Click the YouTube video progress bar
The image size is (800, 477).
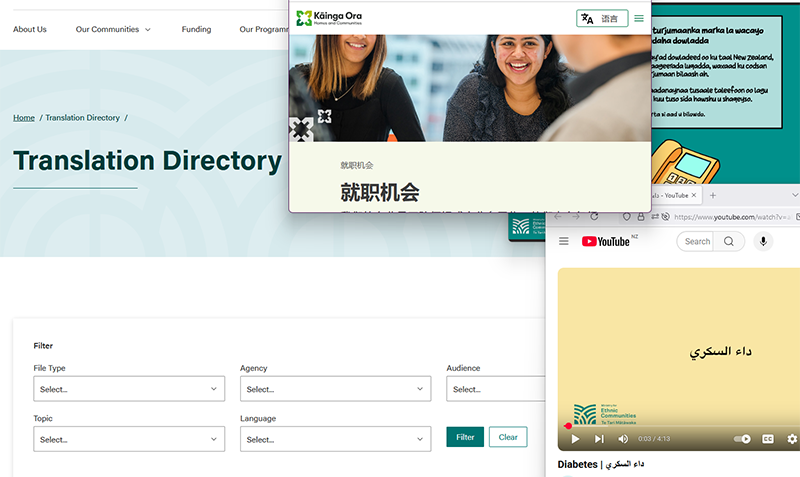(682, 425)
